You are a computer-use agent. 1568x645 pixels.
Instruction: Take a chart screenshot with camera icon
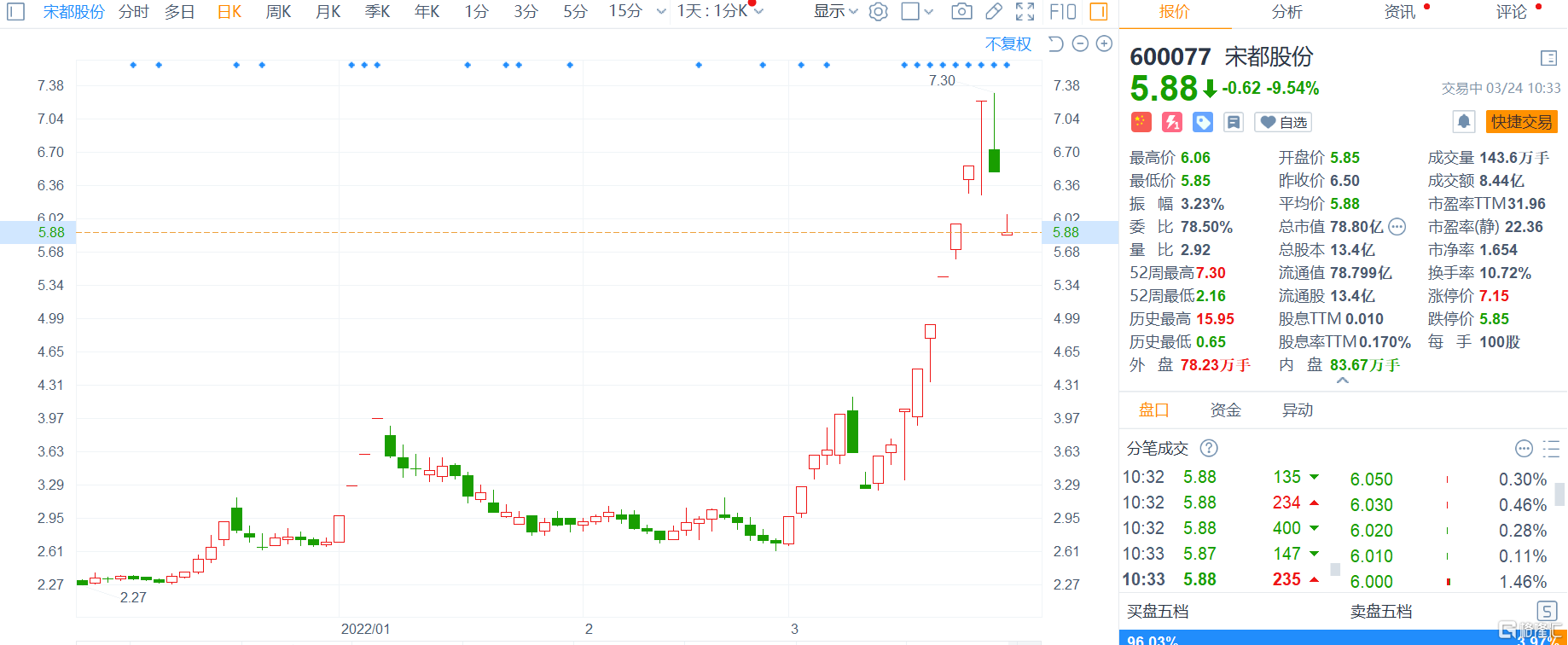[x=961, y=11]
